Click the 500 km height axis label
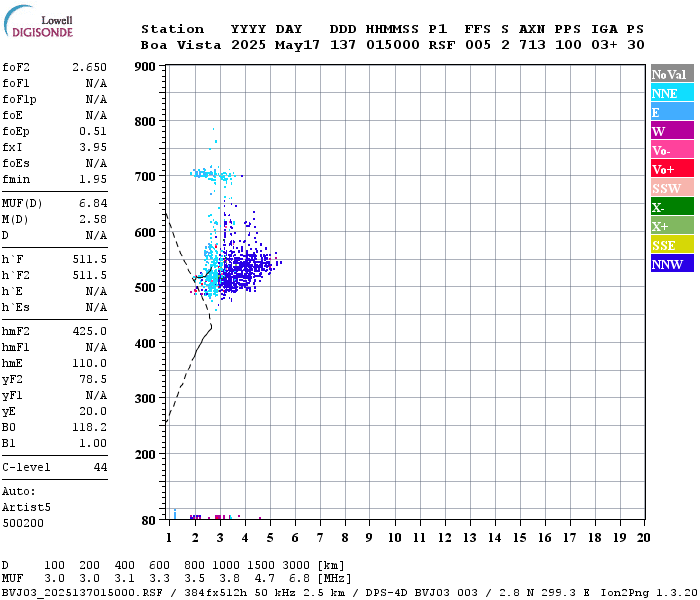The image size is (700, 600). tap(145, 288)
